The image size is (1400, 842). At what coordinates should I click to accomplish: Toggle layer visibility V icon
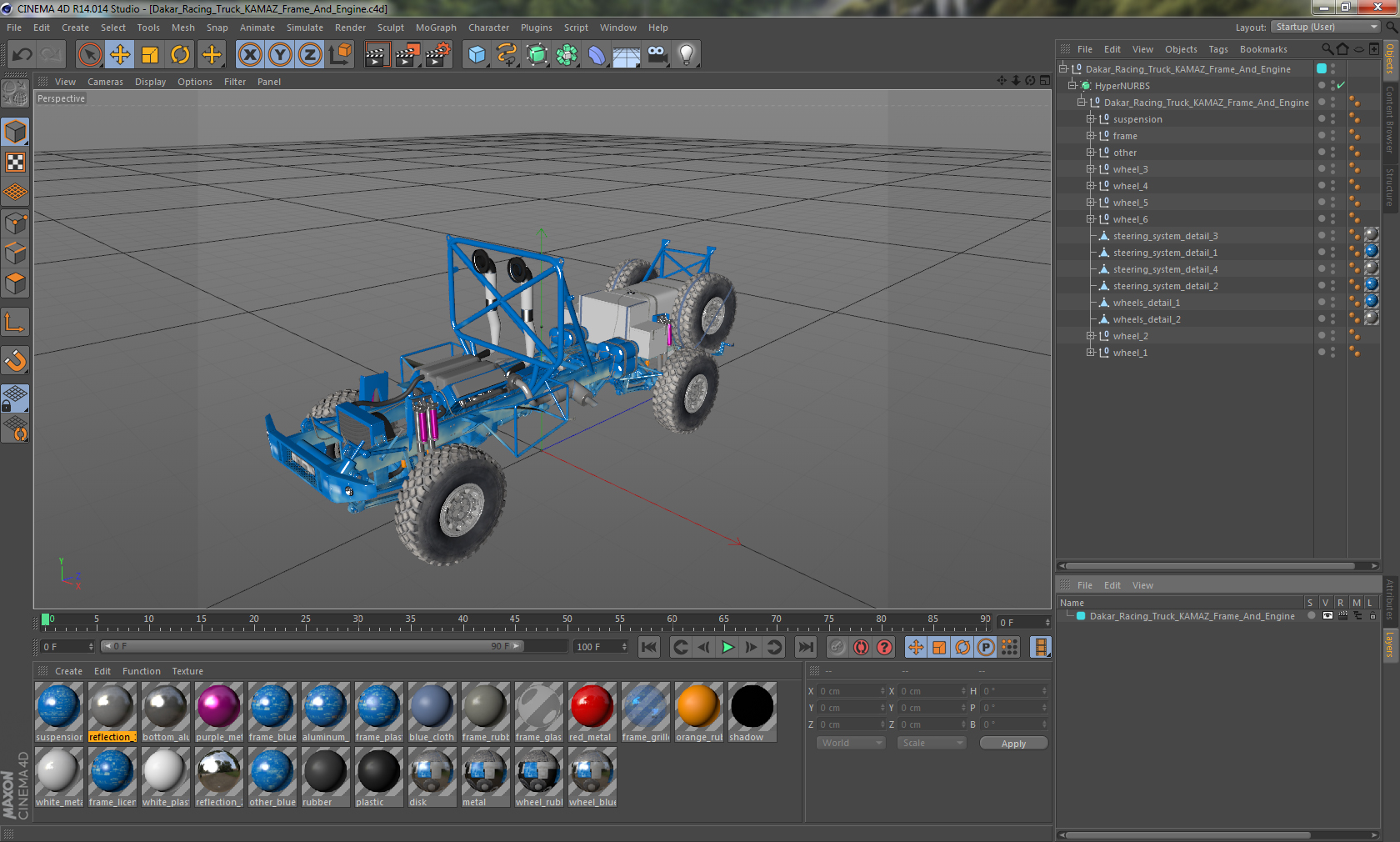click(1327, 616)
